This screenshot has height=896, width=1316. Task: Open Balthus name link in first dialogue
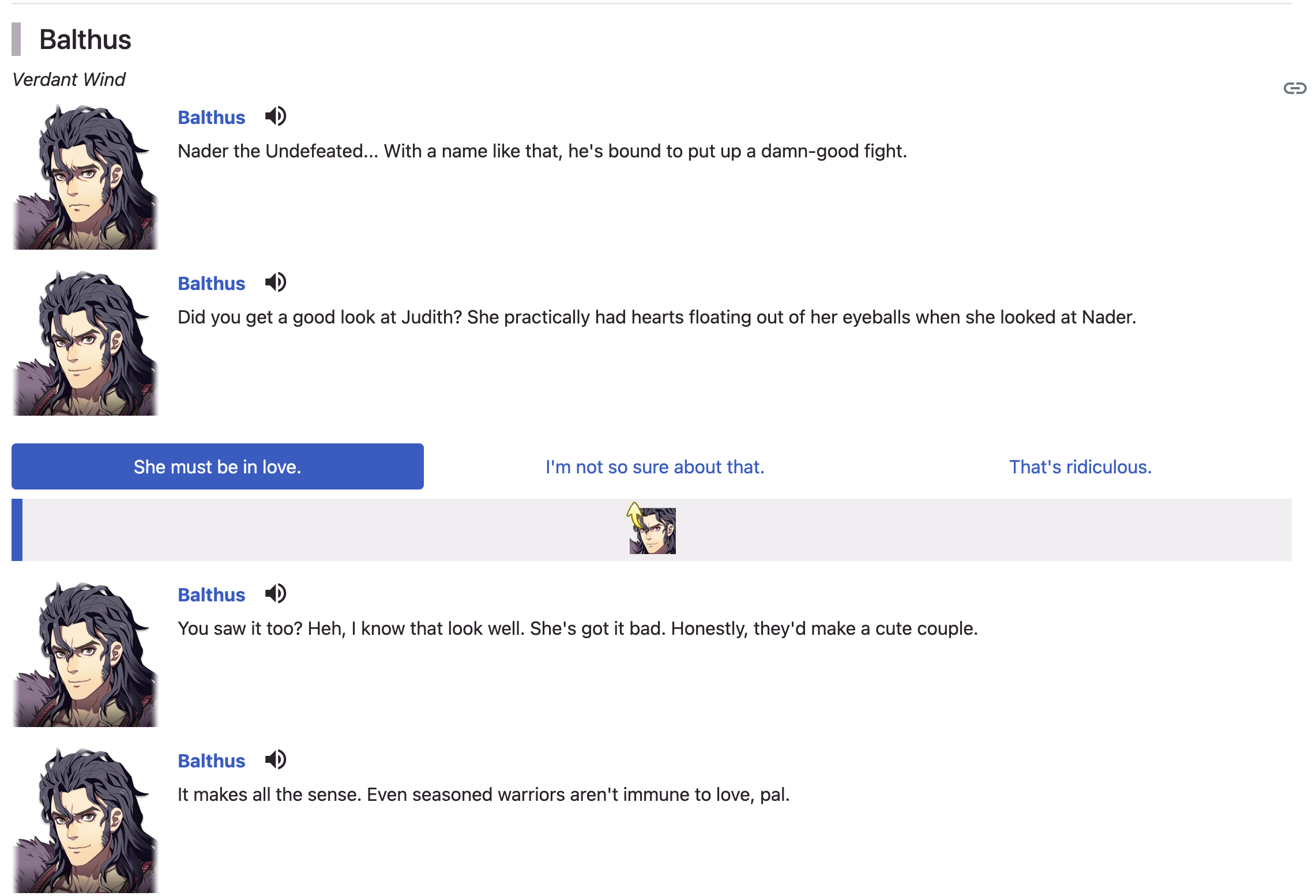pos(211,118)
